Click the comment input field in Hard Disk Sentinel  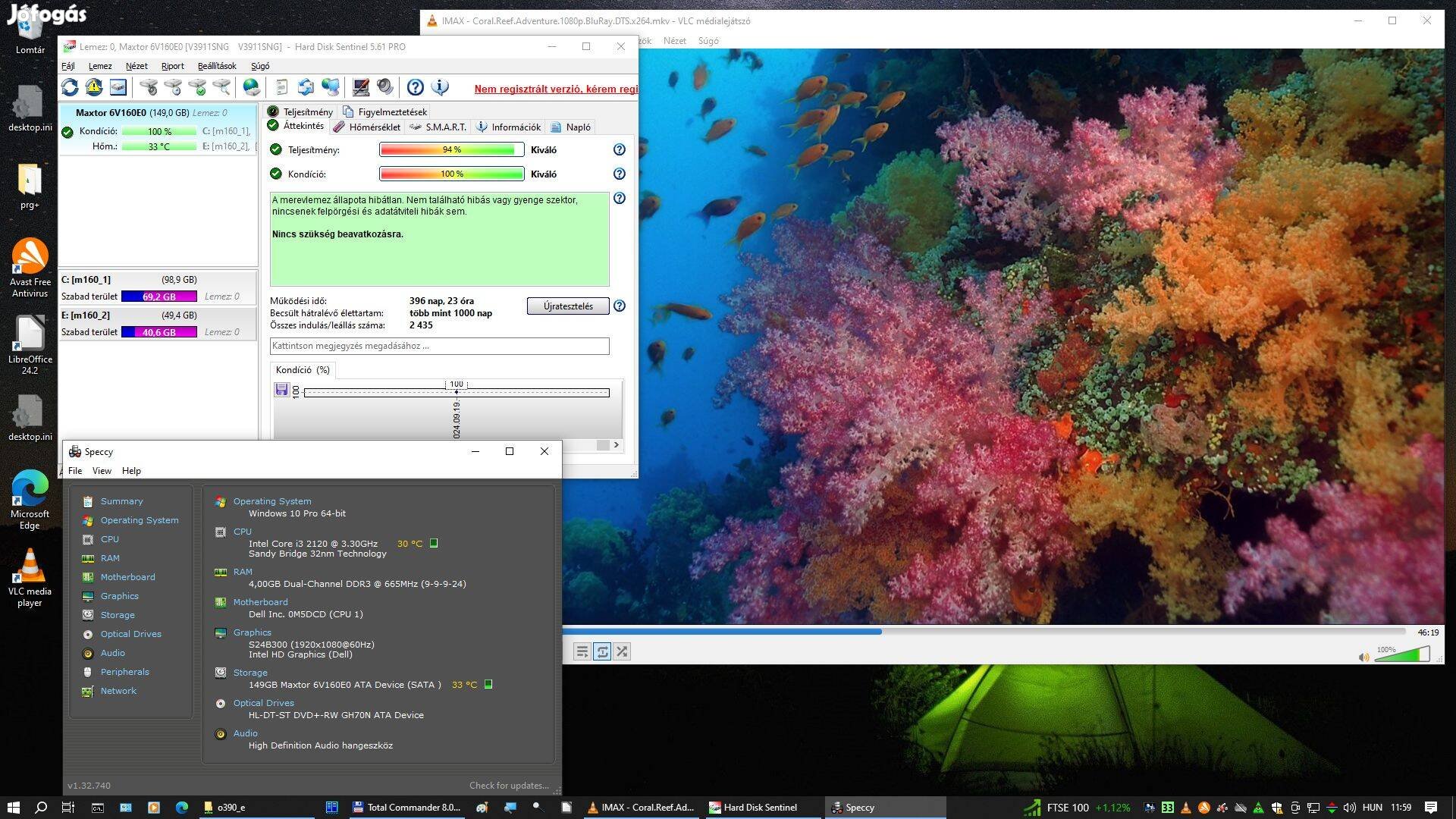[x=438, y=344]
